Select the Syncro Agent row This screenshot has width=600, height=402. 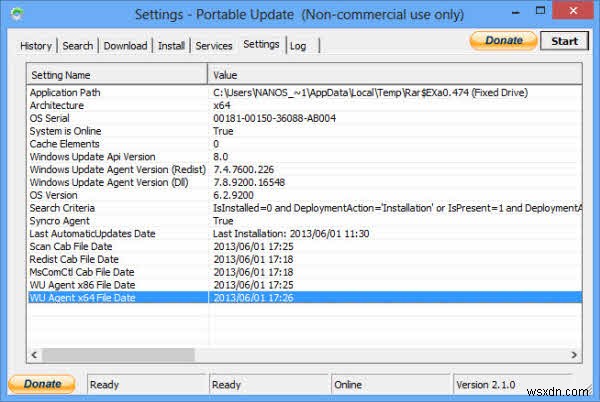tap(305, 221)
